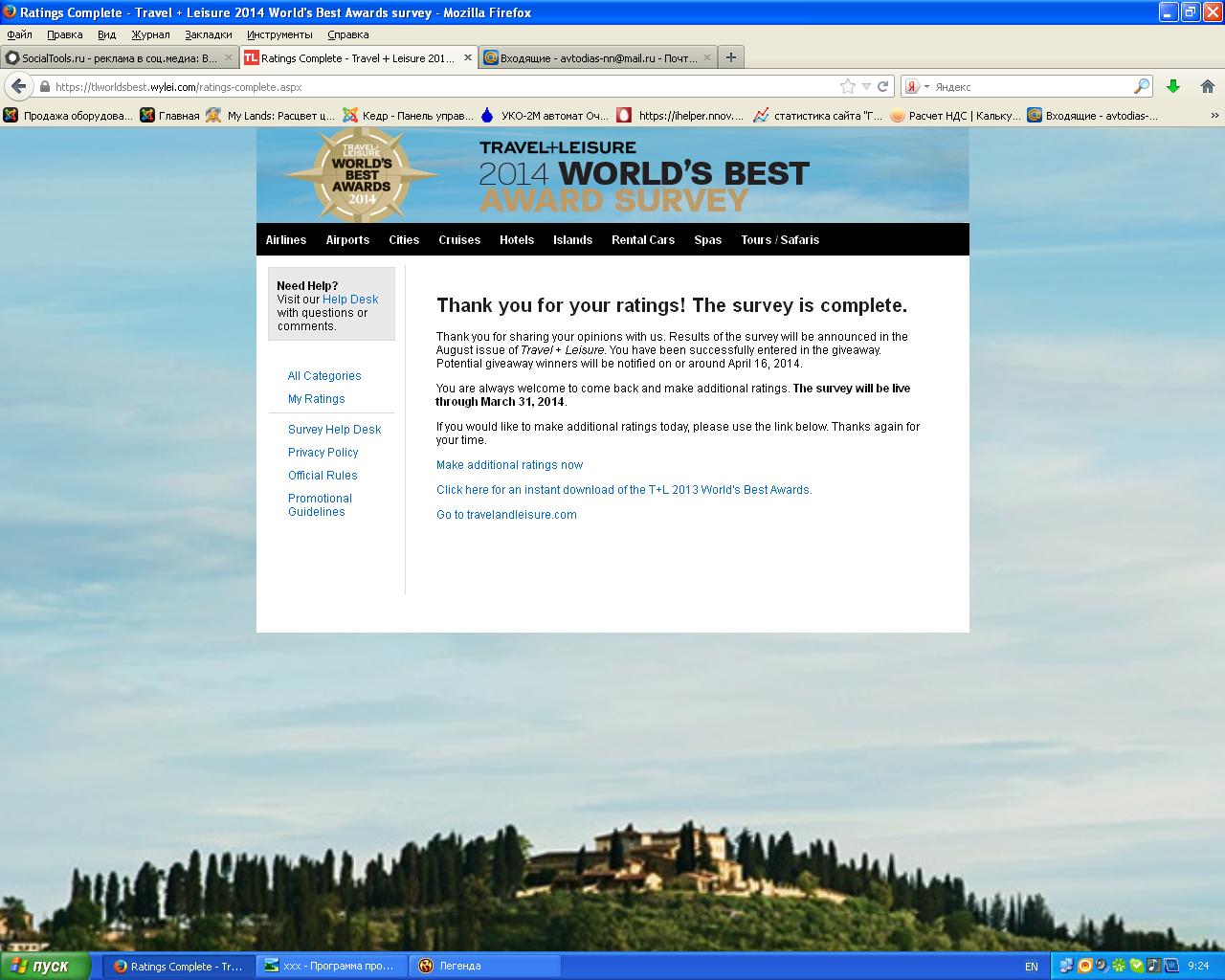This screenshot has height=980, width=1225.
Task: Open the Survey Help Desk link
Action: [x=334, y=430]
